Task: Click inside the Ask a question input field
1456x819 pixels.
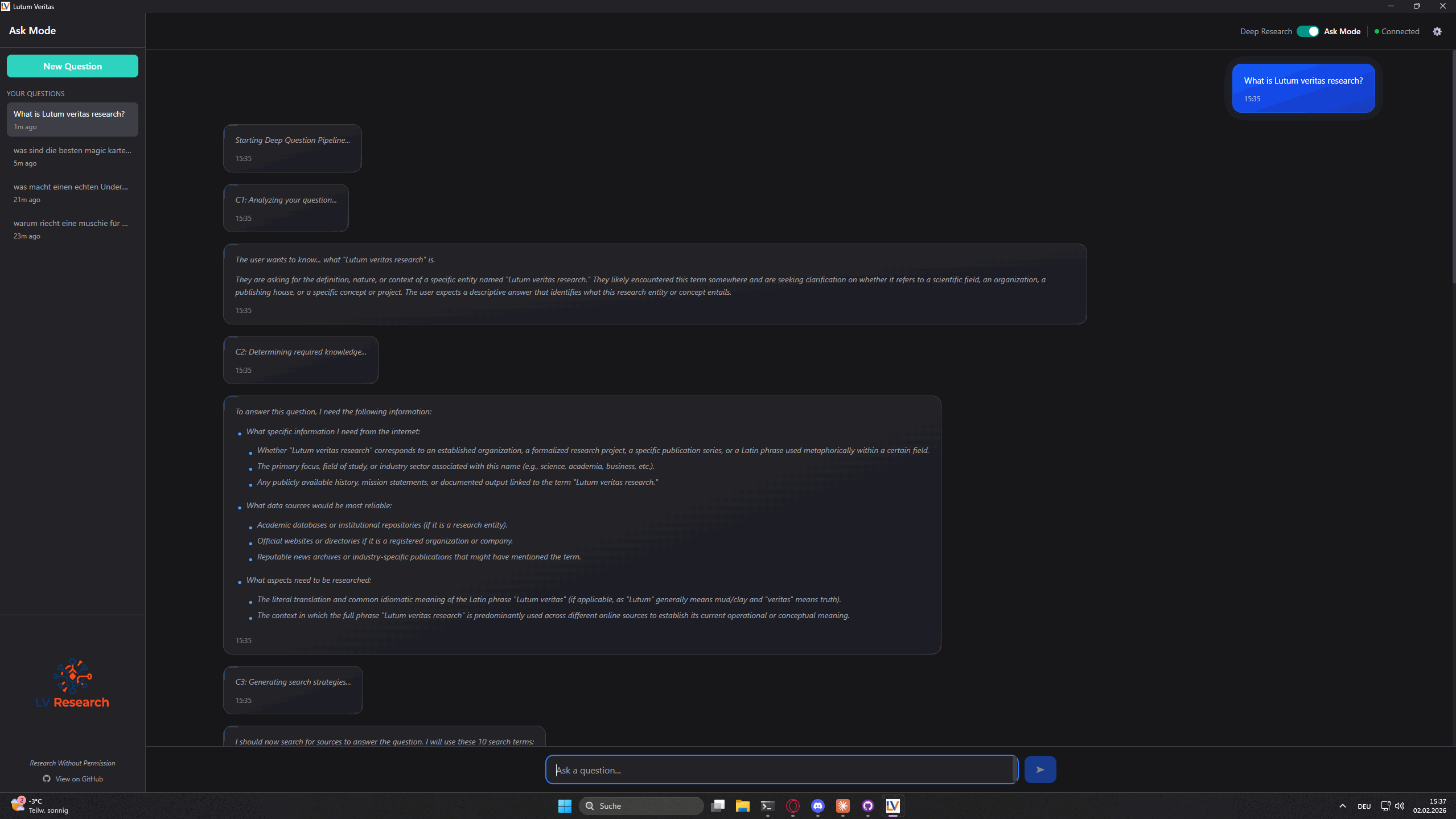Action: pyautogui.click(x=780, y=769)
